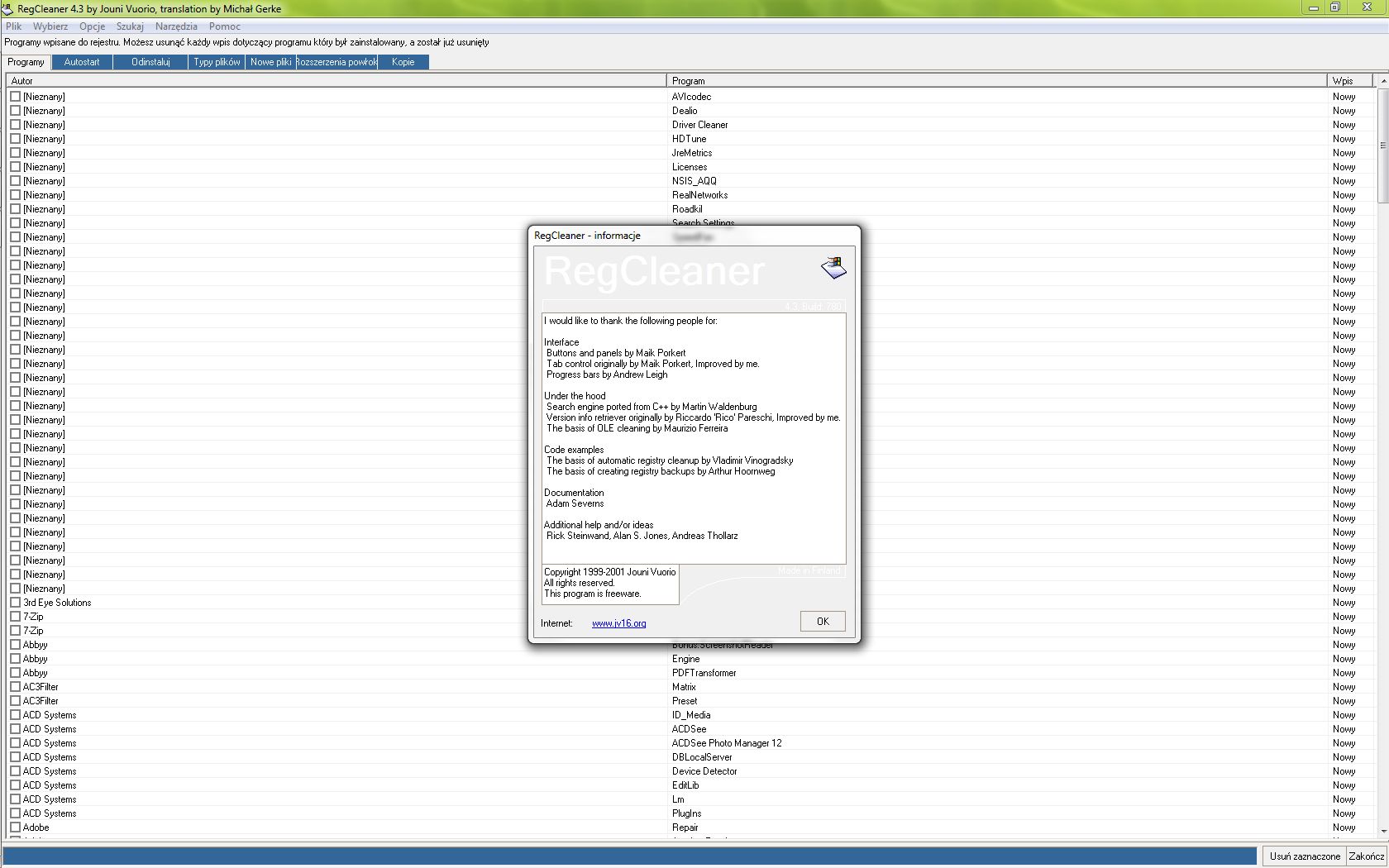The width and height of the screenshot is (1389, 868).
Task: Open the www.jv16.org link
Action: click(x=618, y=624)
